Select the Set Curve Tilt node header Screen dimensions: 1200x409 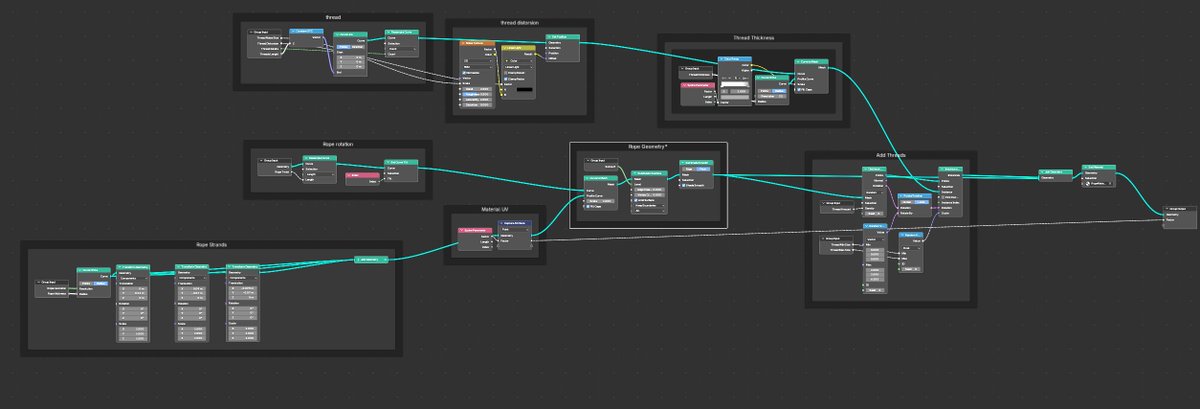pyautogui.click(x=401, y=162)
